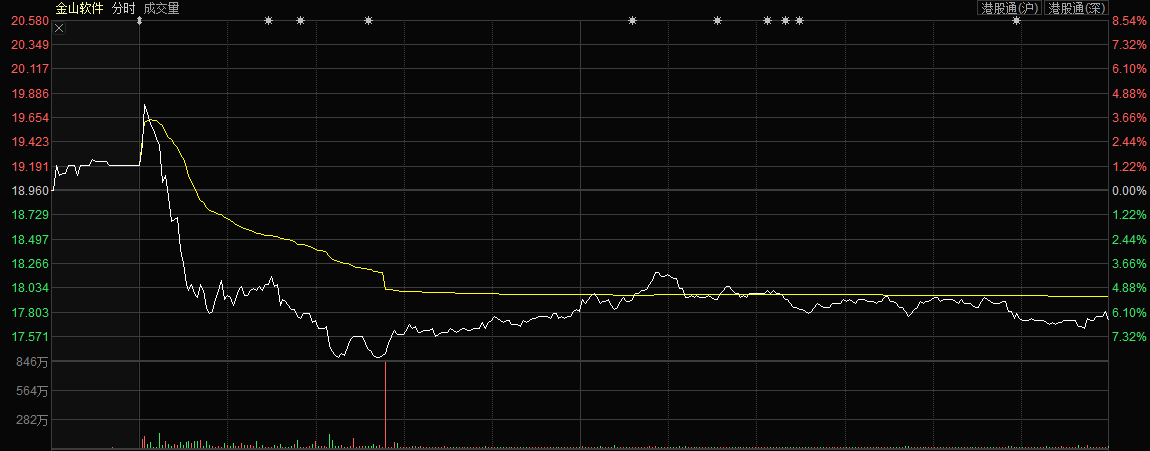The height and width of the screenshot is (451, 1150).
Task: Click the 20.349 price axis label
Action: (30, 45)
